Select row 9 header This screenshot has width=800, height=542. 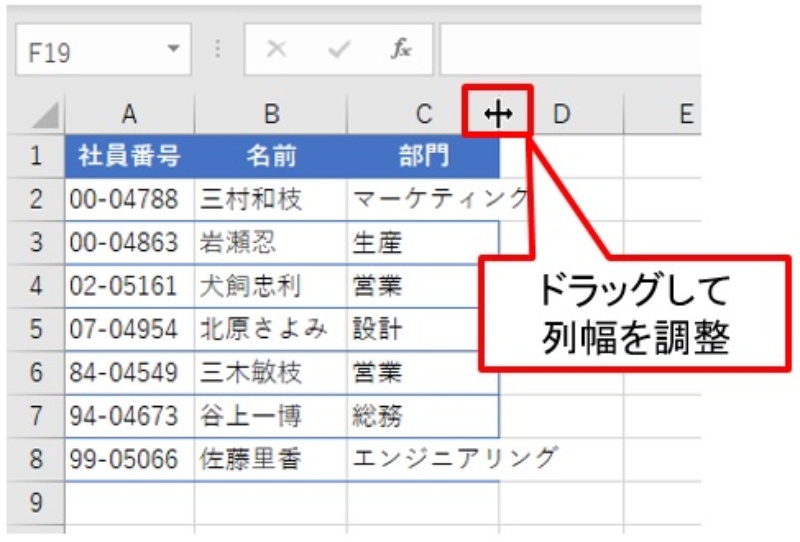35,502
